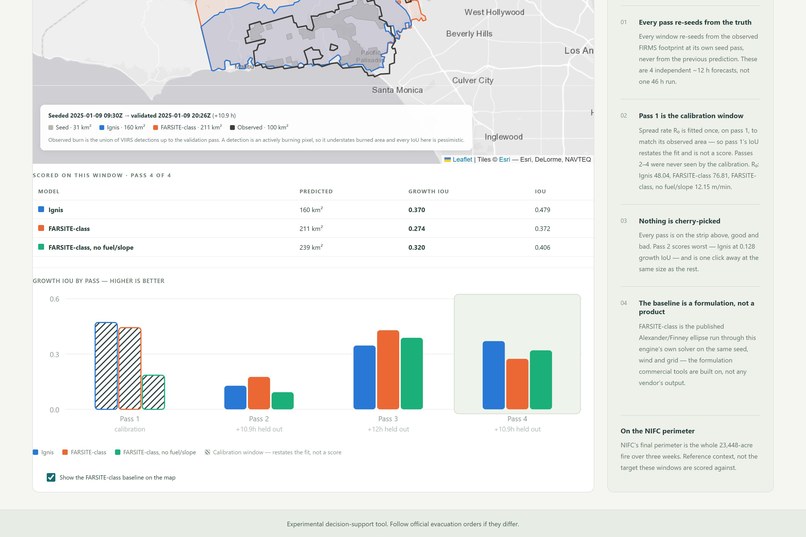Click the GROWTH IOU column header
The height and width of the screenshot is (537, 806).
click(429, 191)
